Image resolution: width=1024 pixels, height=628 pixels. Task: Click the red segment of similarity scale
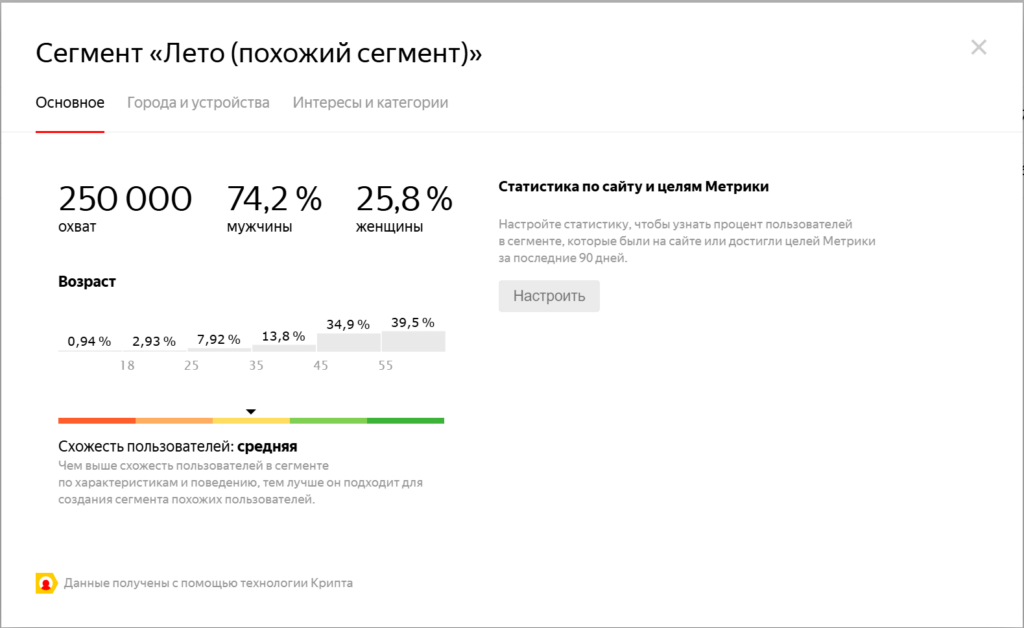click(97, 421)
